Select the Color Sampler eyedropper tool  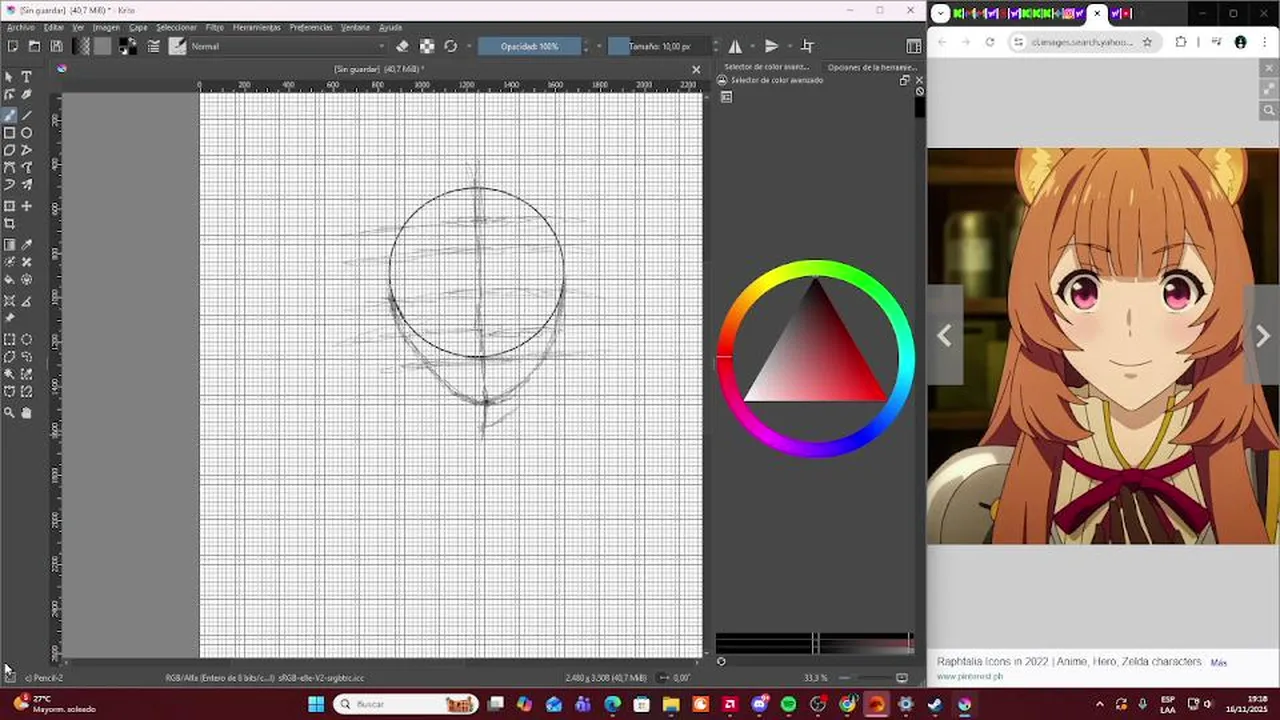(27, 245)
